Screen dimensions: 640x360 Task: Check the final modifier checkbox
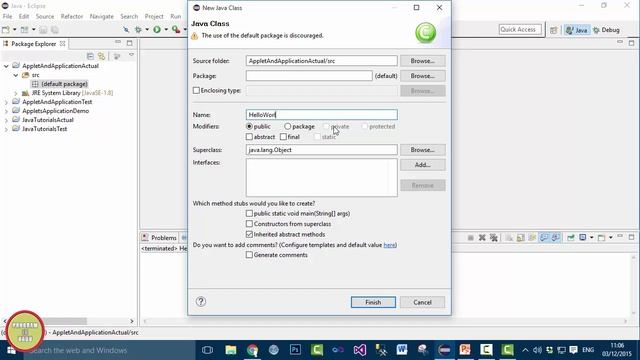(283, 137)
